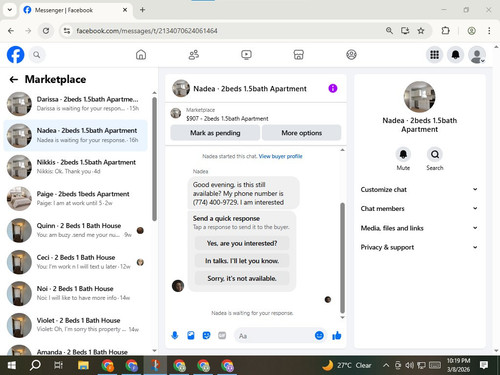Screen dimensions: 500x375
Task: Send quick reply 'In talks. I'll let you know.'
Action: [x=242, y=261]
